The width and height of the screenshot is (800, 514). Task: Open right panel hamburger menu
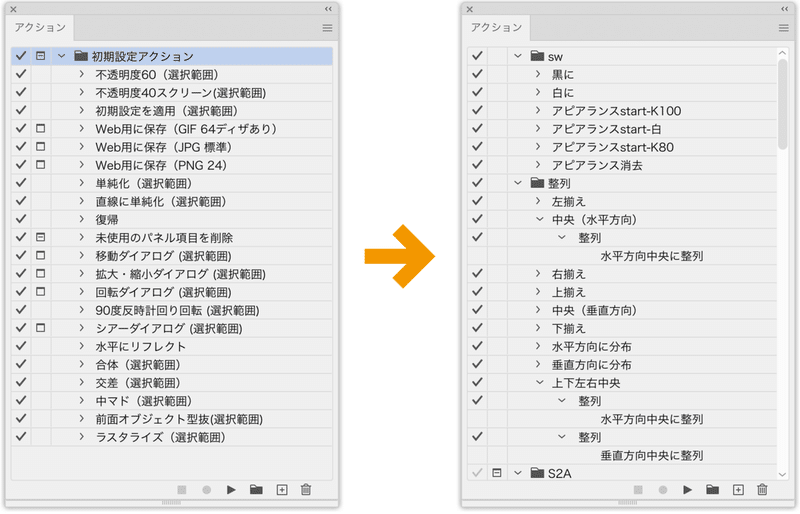(x=784, y=28)
